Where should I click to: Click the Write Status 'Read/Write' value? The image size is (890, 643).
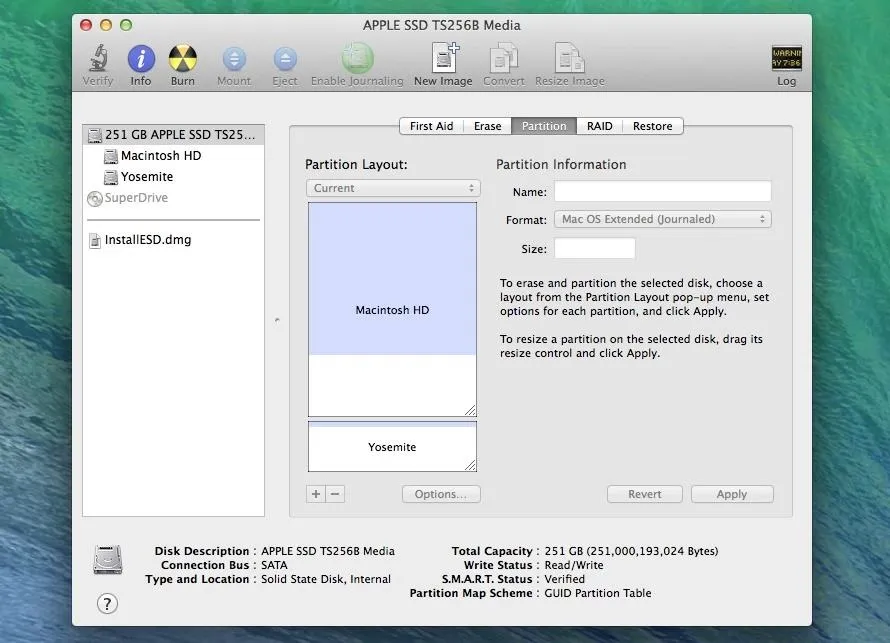pos(574,565)
